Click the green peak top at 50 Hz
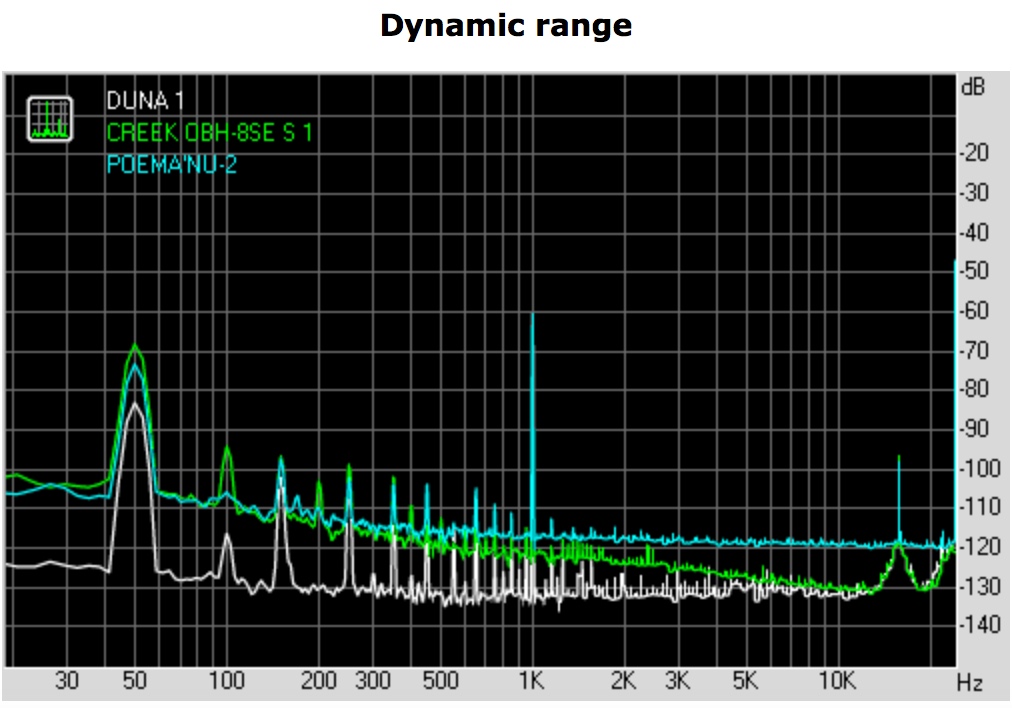The height and width of the screenshot is (708, 1012). pos(135,347)
